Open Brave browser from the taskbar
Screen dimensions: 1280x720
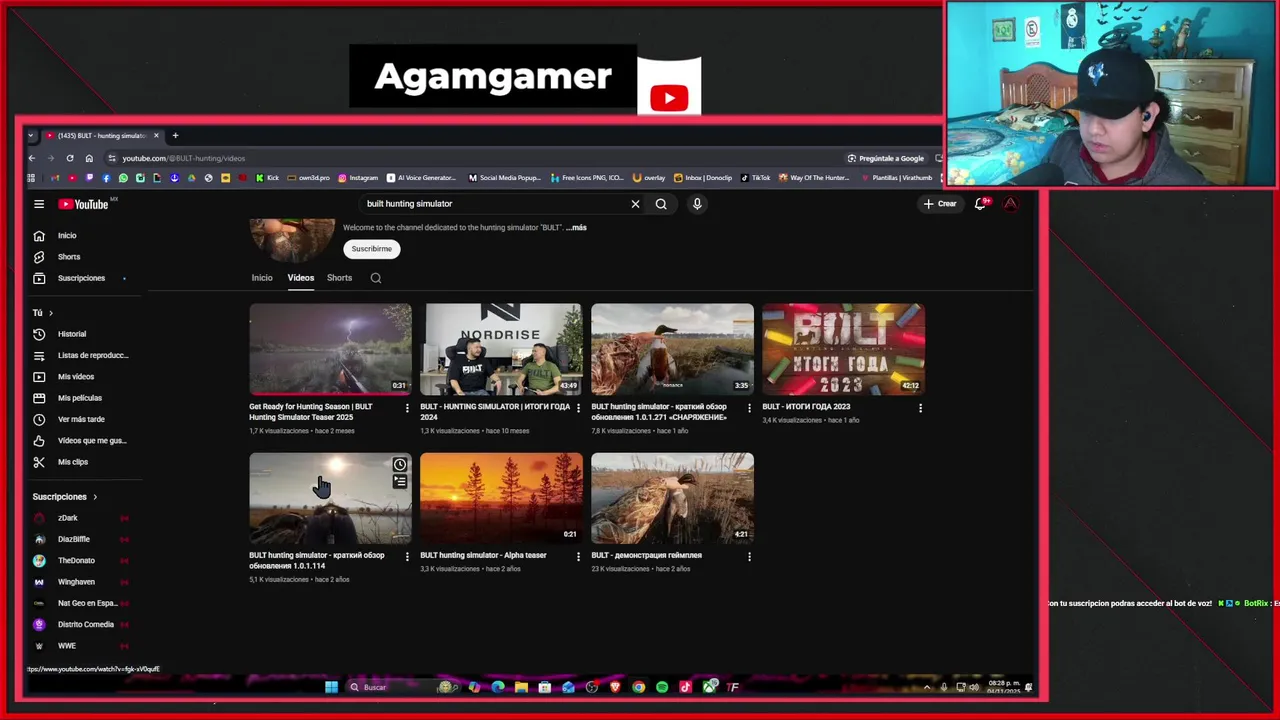coord(615,687)
